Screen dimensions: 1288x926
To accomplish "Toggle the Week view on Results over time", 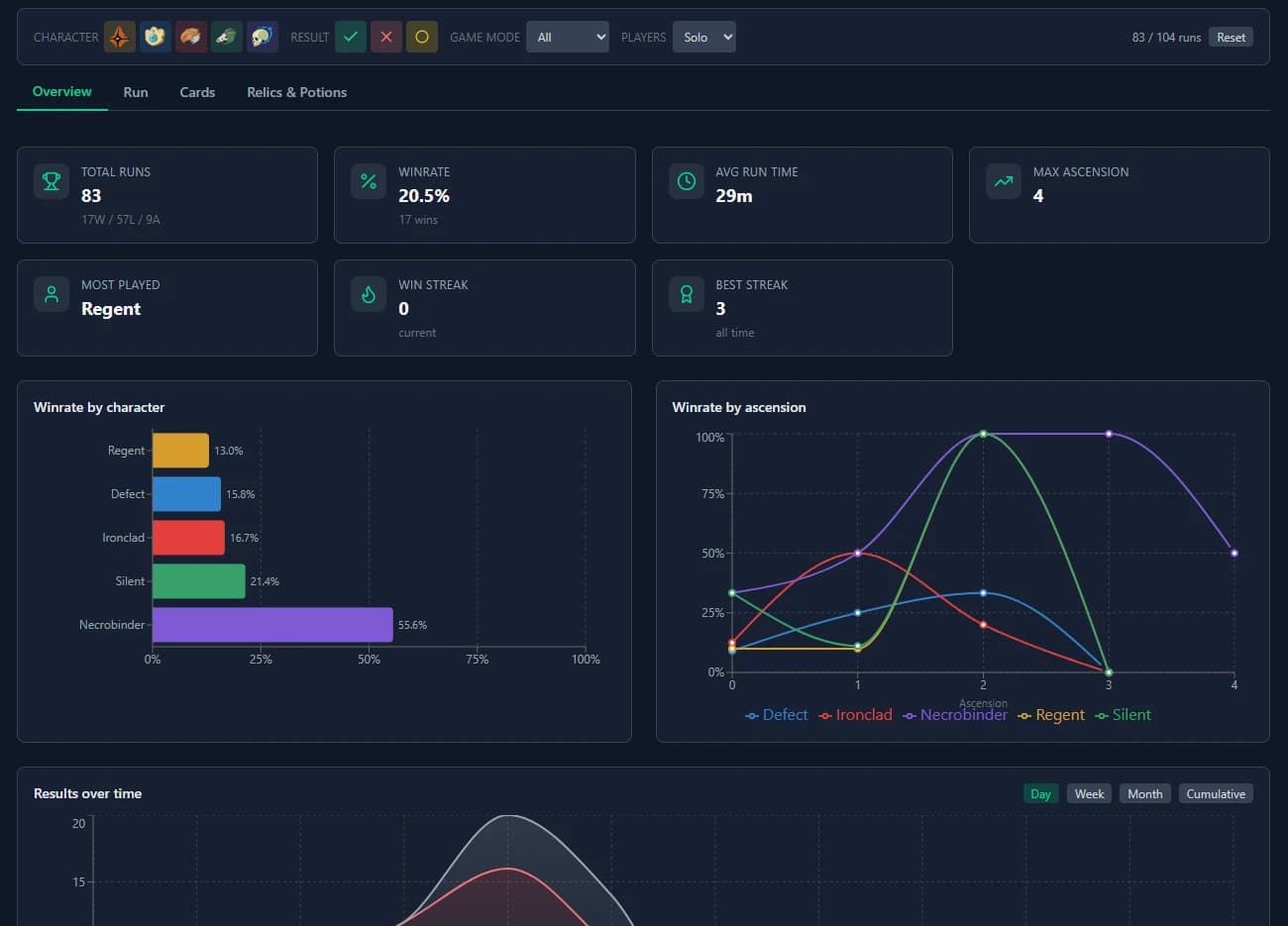I will pos(1089,793).
